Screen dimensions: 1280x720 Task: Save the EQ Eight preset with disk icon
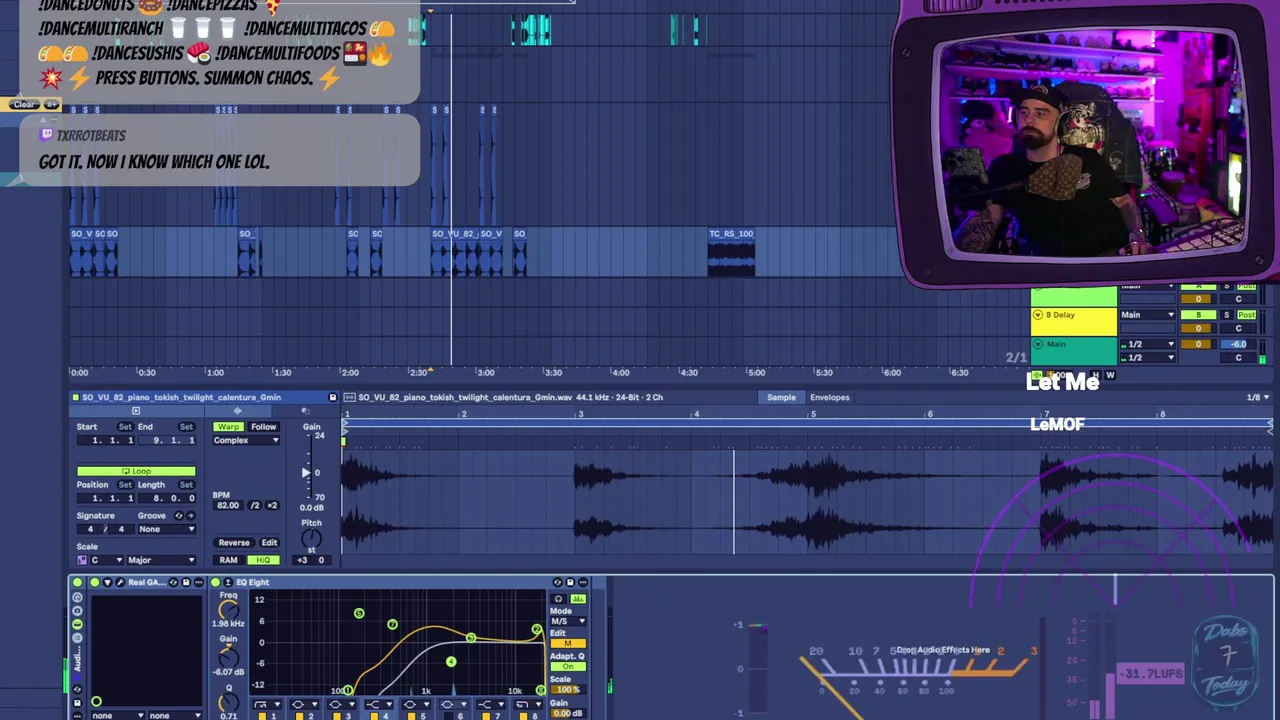click(570, 582)
